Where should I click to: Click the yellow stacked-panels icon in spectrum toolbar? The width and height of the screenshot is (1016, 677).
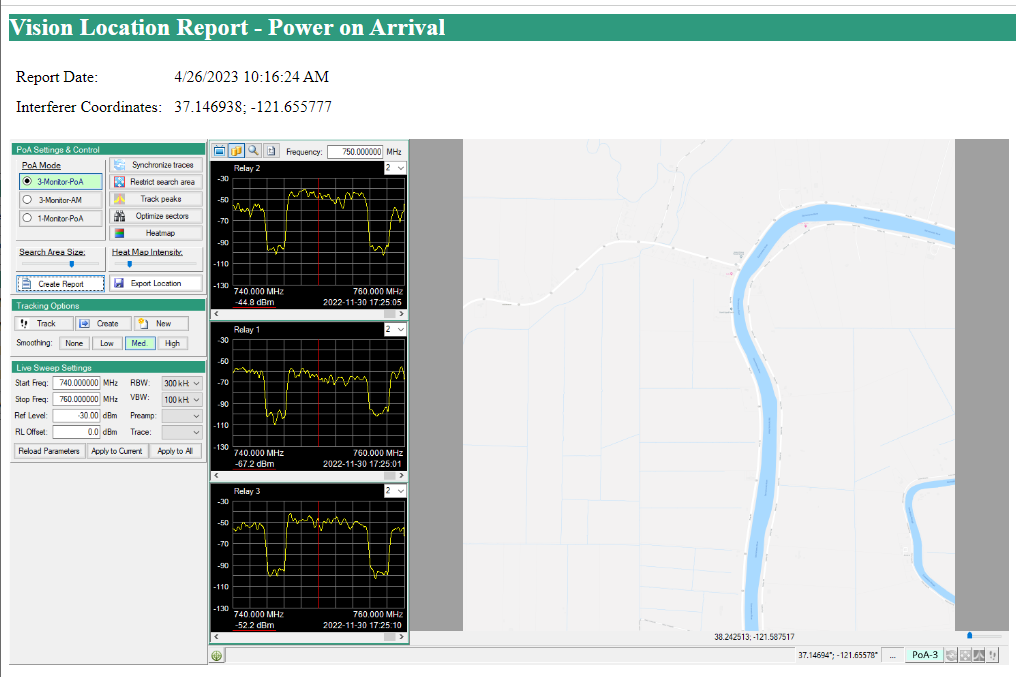tap(237, 151)
